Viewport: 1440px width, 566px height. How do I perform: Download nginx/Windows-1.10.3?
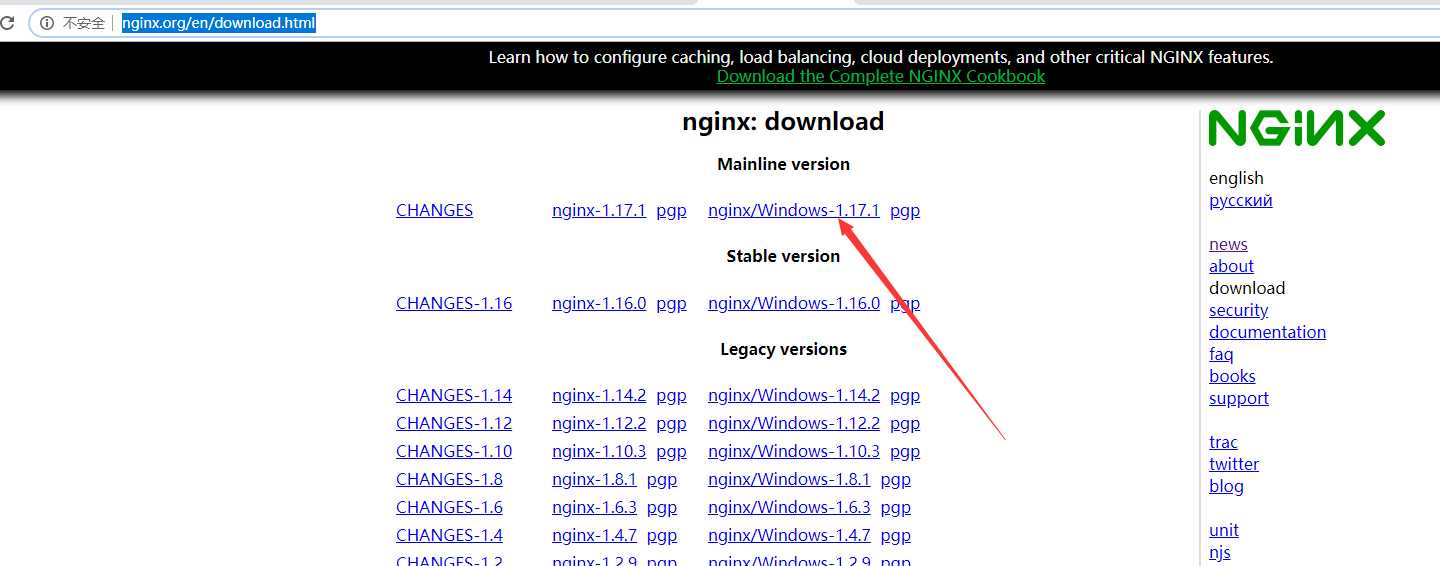coord(794,451)
